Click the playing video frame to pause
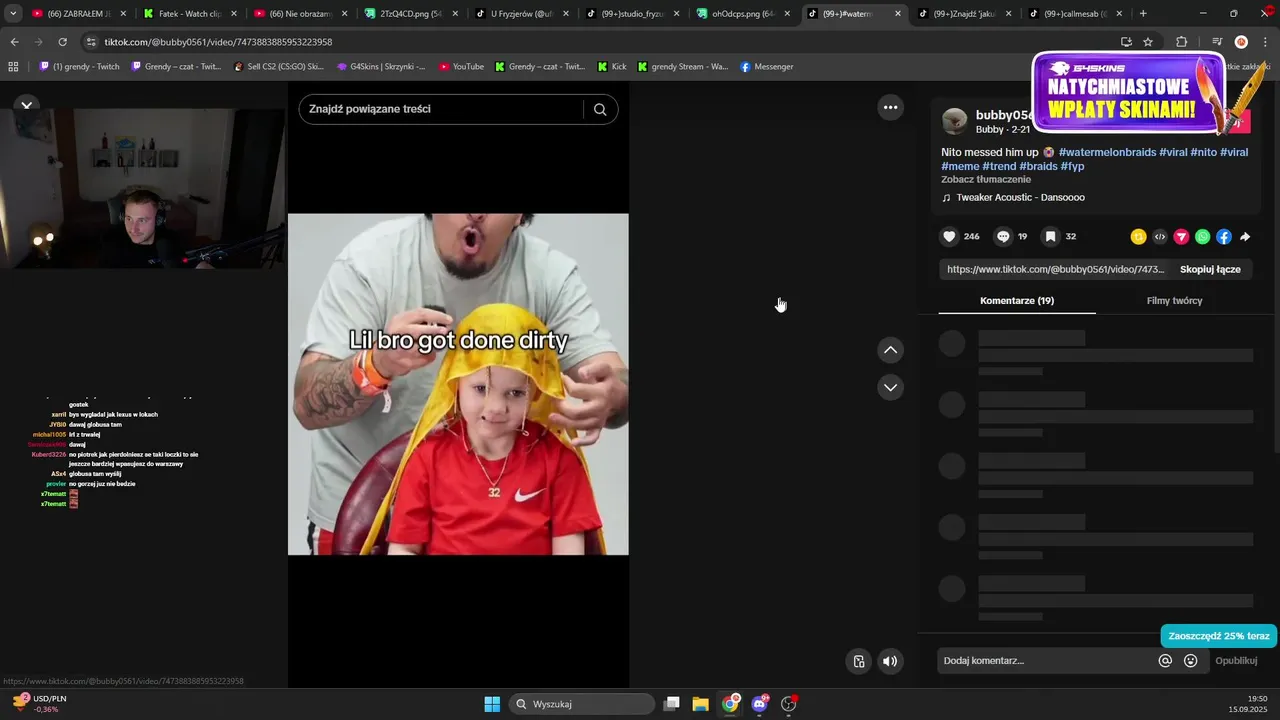The height and width of the screenshot is (720, 1280). [x=458, y=384]
